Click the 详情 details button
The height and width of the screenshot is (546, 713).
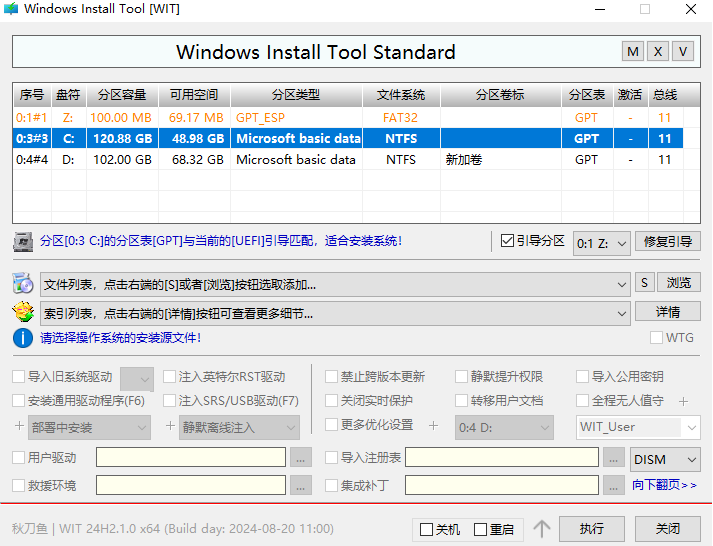(668, 312)
